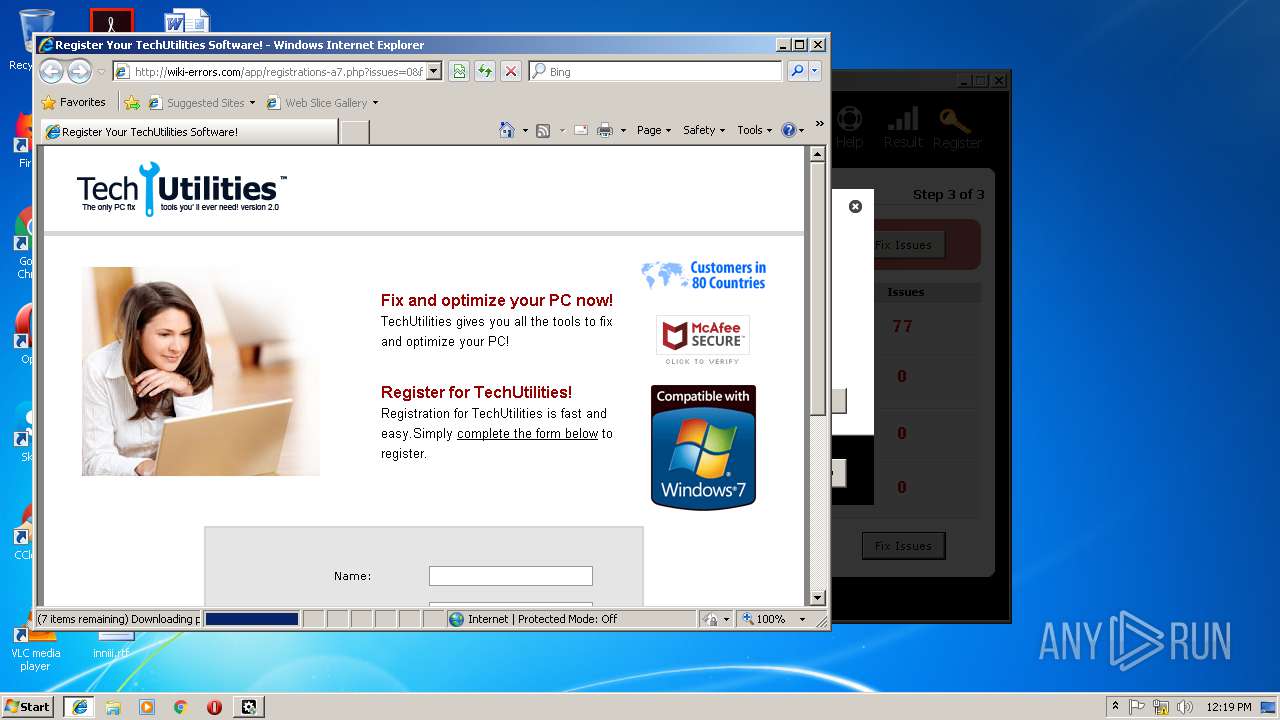Click Compatible with Windows 7 badge
The image size is (1280, 720).
[703, 447]
